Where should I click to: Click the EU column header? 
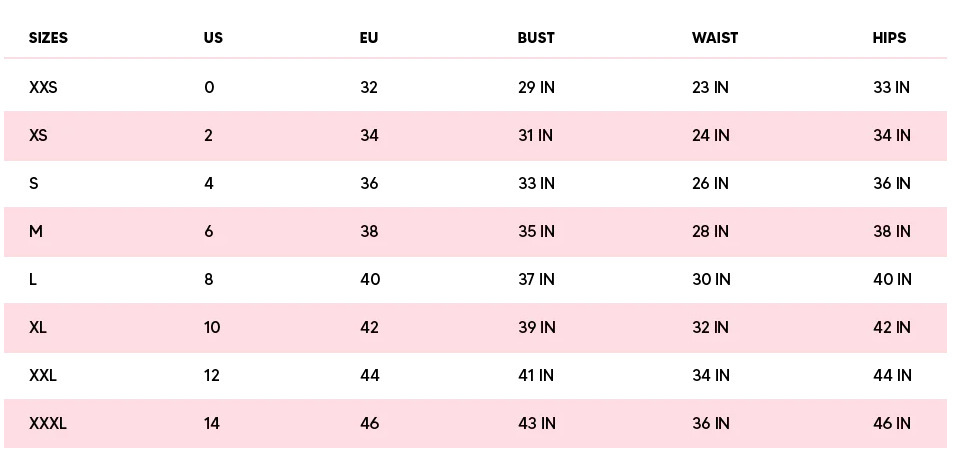[369, 38]
